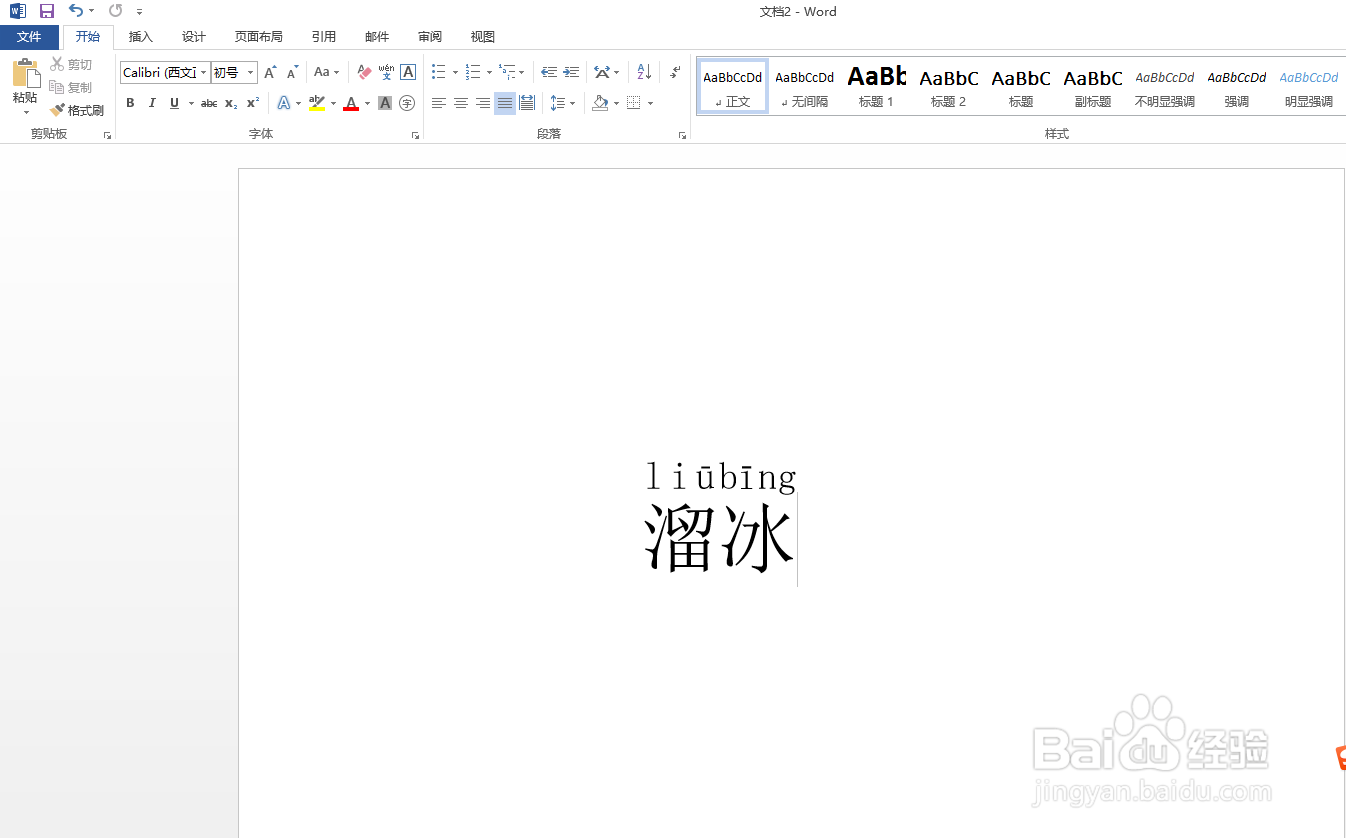This screenshot has width=1346, height=838.
Task: Apply the 标题 1 style
Action: [876, 85]
